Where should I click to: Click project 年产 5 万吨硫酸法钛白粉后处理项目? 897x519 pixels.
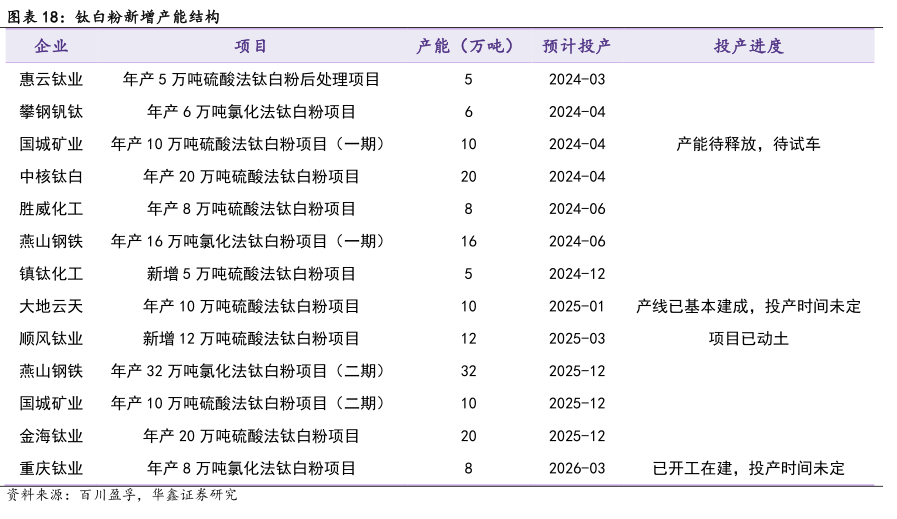[251, 79]
